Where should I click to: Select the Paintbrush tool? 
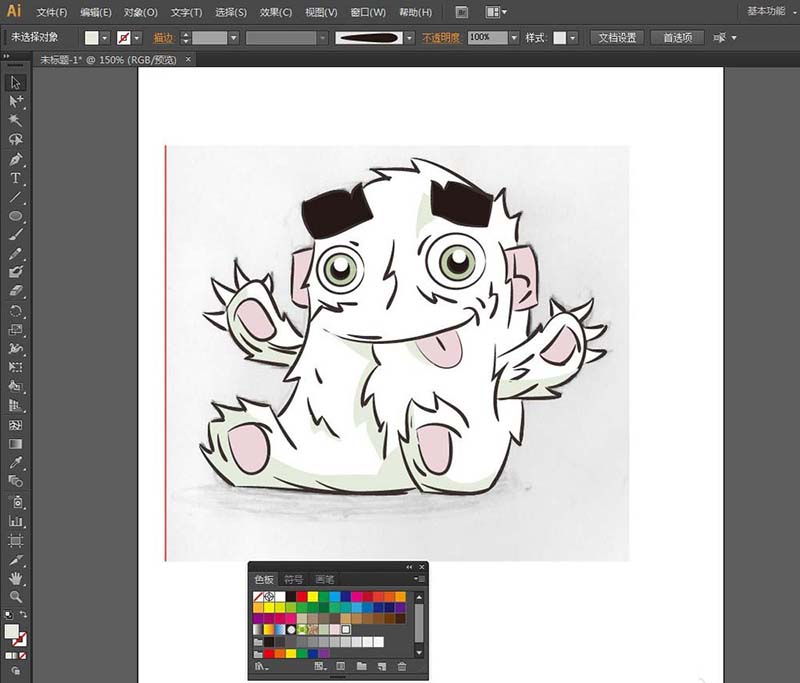pos(15,235)
